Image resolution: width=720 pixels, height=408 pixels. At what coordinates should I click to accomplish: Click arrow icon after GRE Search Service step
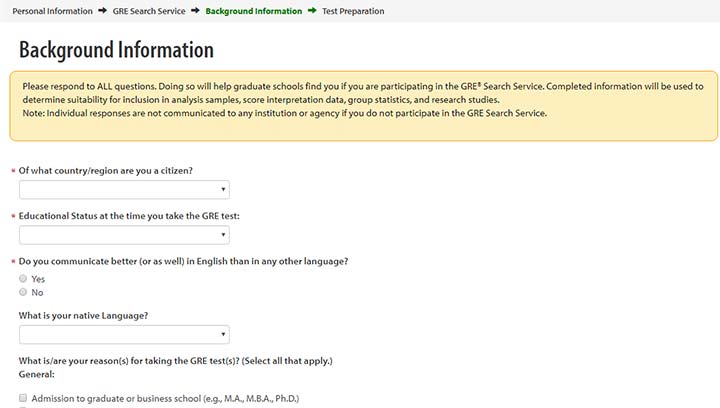coord(195,11)
